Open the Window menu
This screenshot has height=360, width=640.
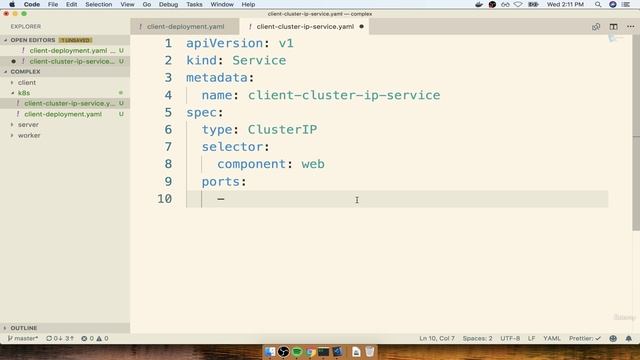click(x=222, y=4)
